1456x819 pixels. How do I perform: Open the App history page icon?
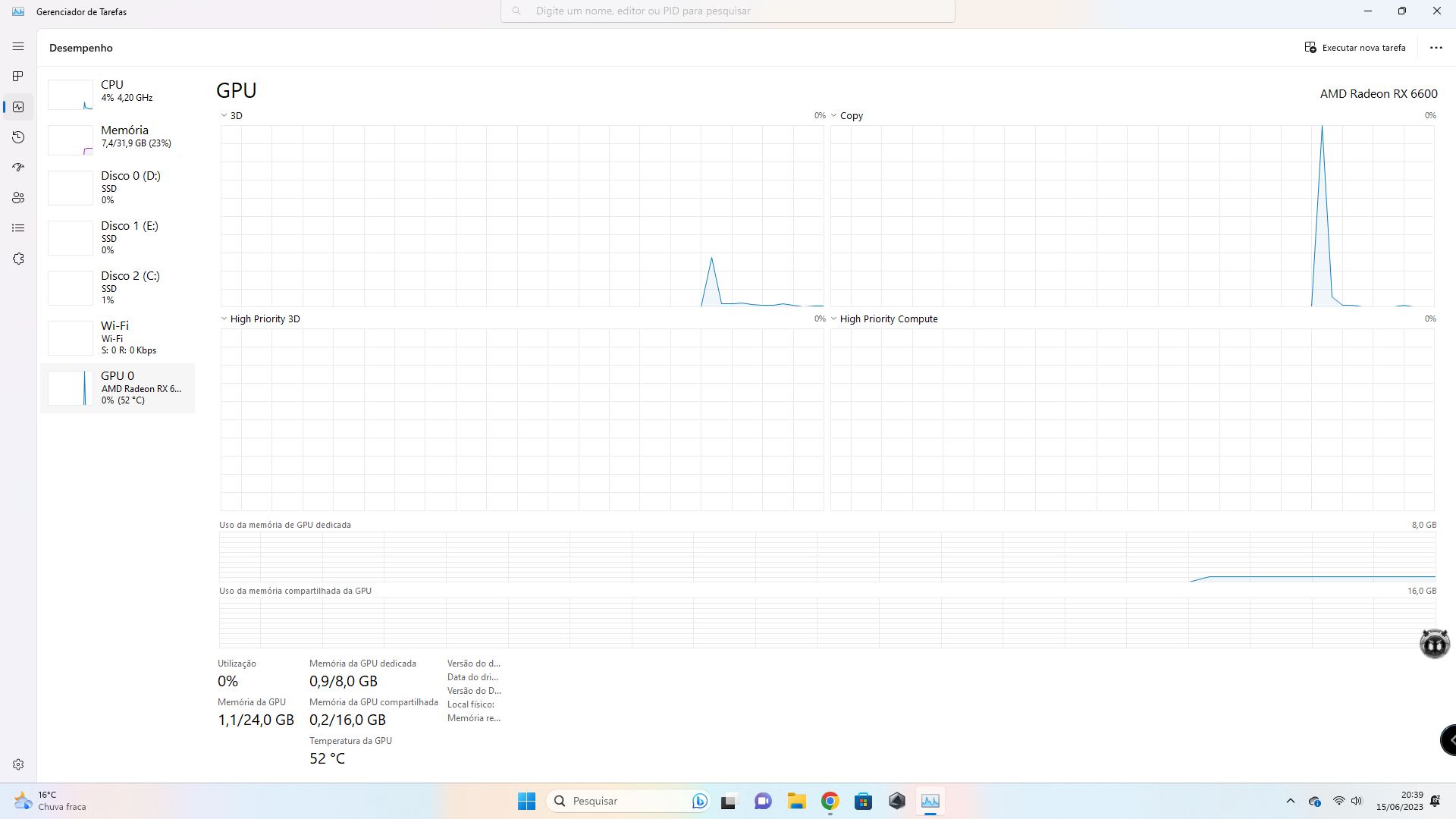tap(18, 137)
